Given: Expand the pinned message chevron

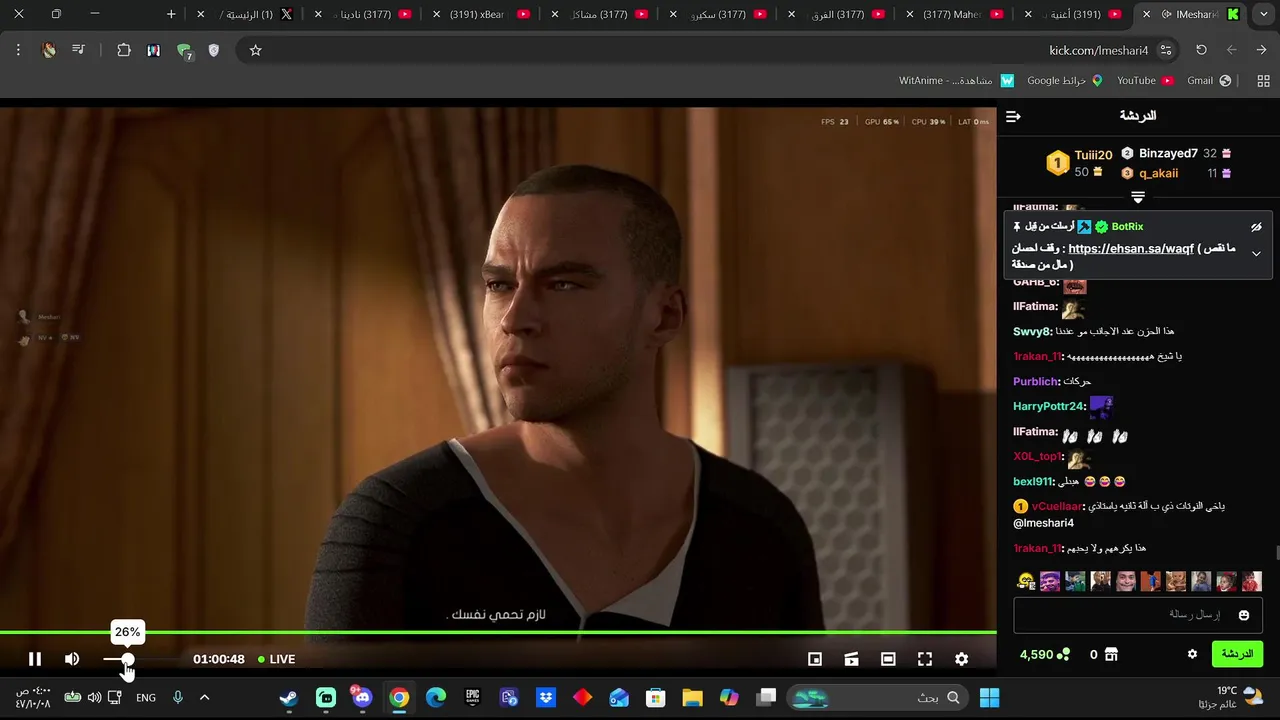Looking at the screenshot, I should [x=1256, y=254].
